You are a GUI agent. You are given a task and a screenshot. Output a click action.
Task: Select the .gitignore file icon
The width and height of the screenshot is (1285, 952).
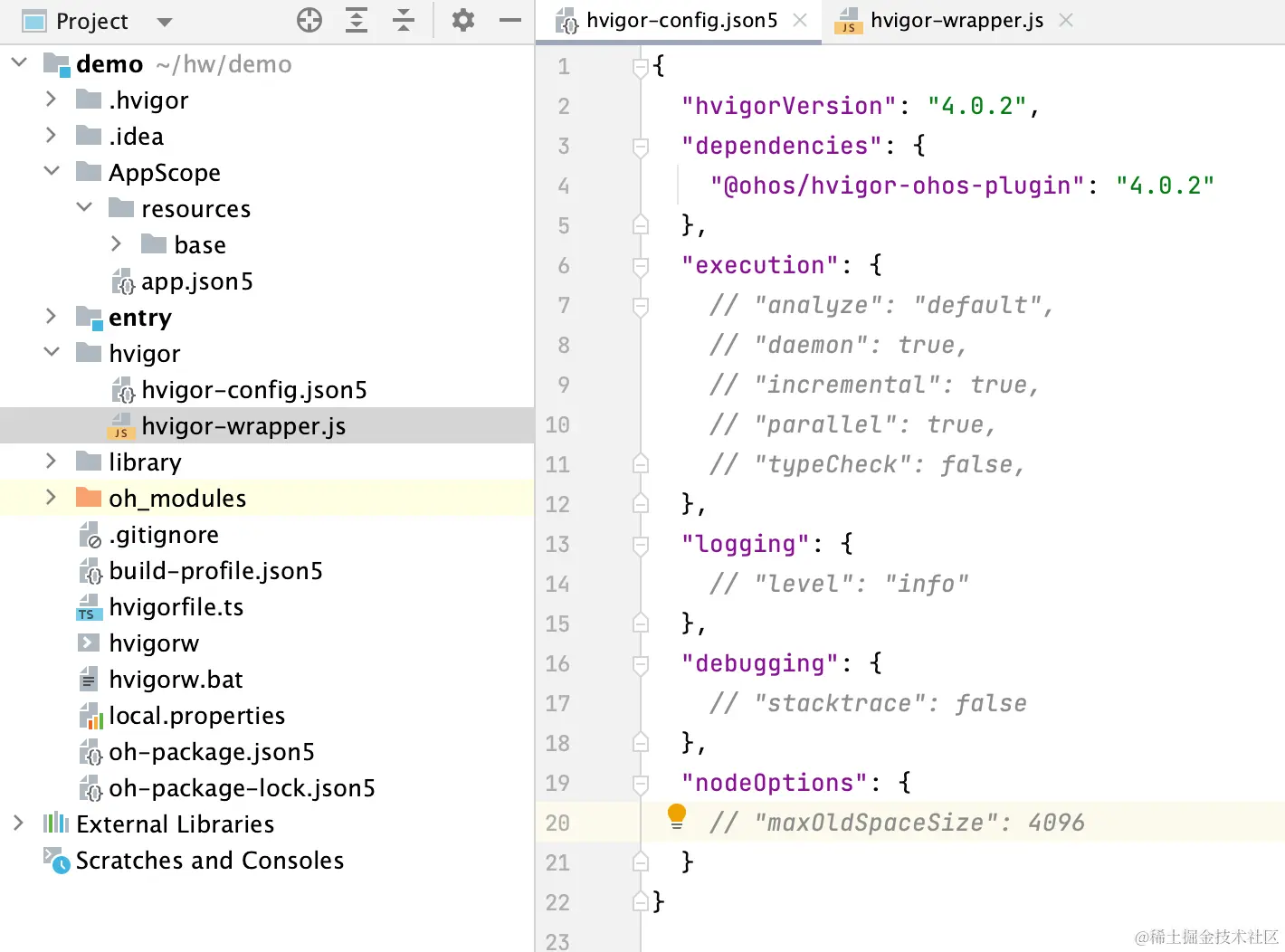tap(90, 535)
